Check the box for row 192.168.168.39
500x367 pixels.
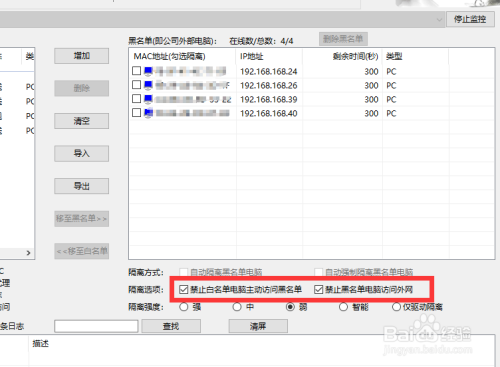136,99
